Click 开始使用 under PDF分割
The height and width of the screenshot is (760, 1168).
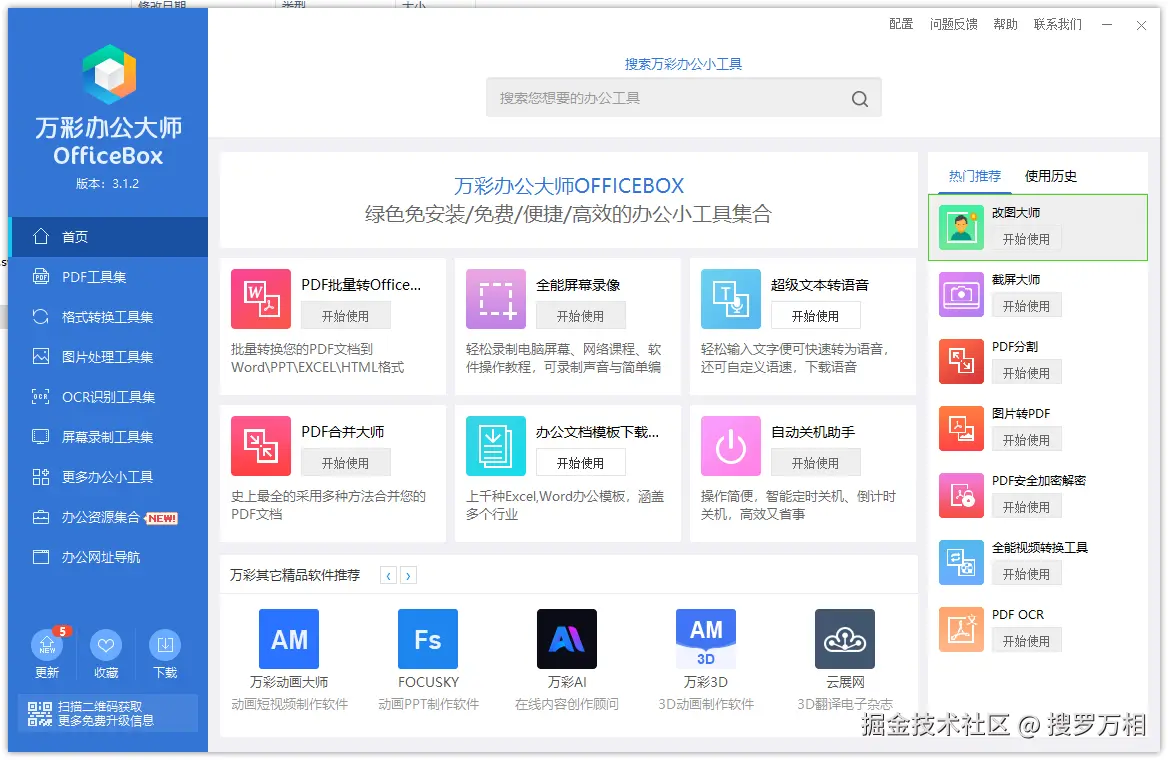1026,373
